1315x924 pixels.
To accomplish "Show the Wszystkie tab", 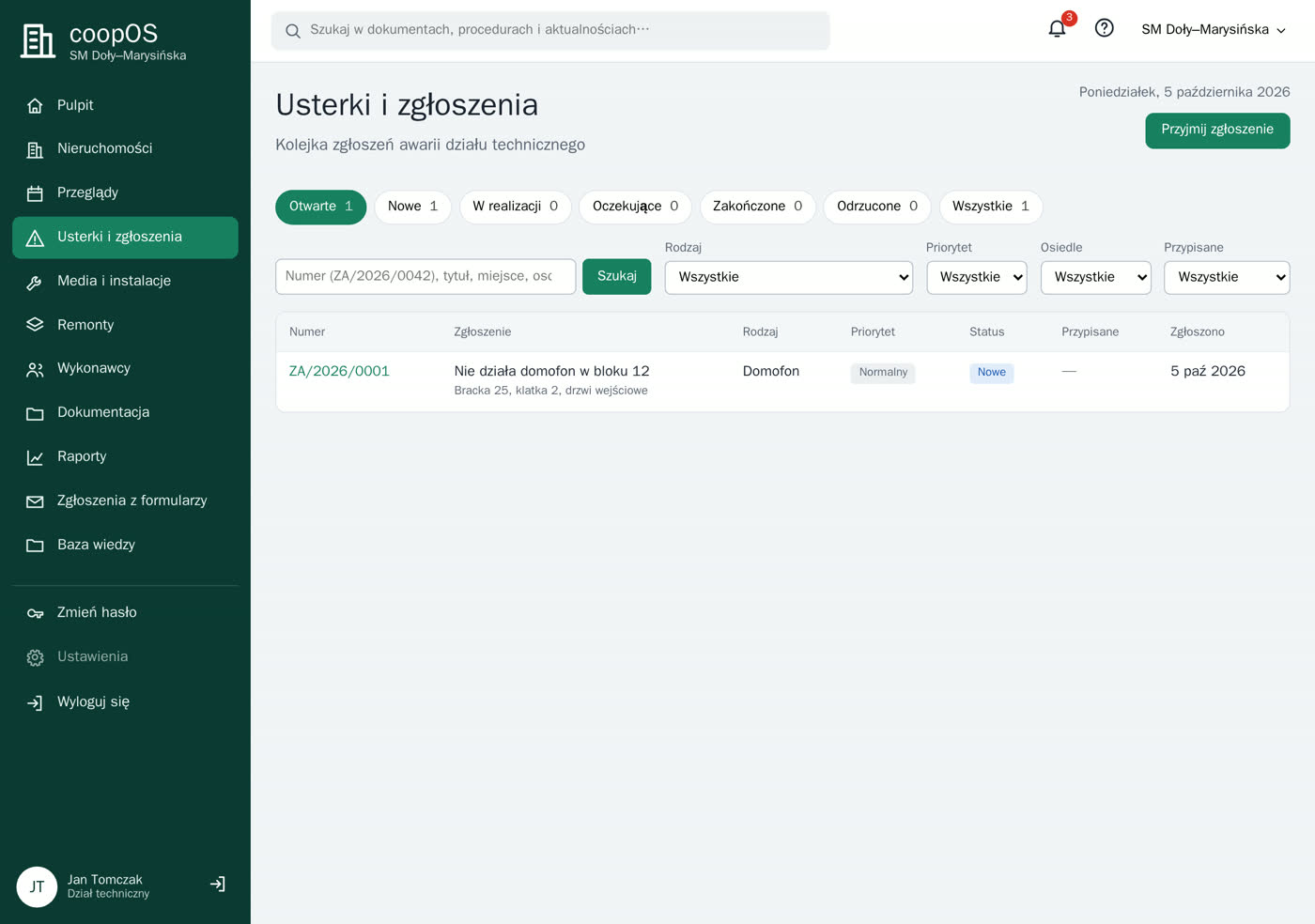I will point(991,207).
